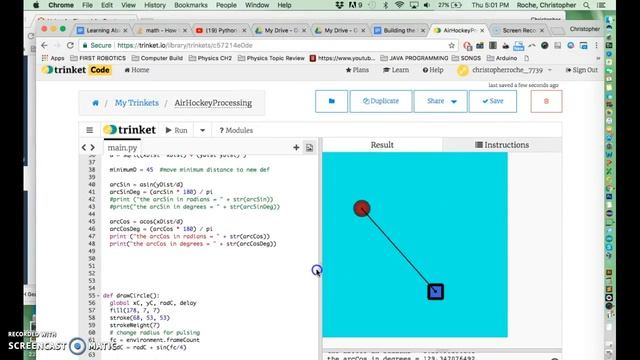640x360 pixels.
Task: Open the youtube bookmark link
Action: coord(342,58)
